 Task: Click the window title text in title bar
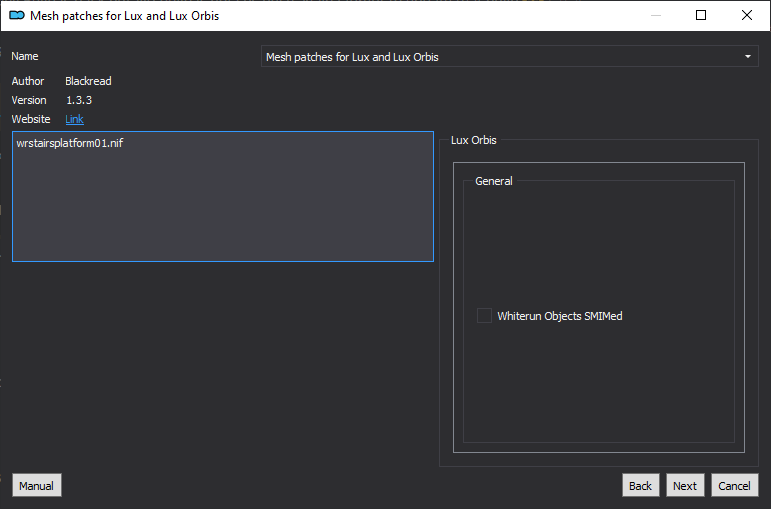(124, 16)
